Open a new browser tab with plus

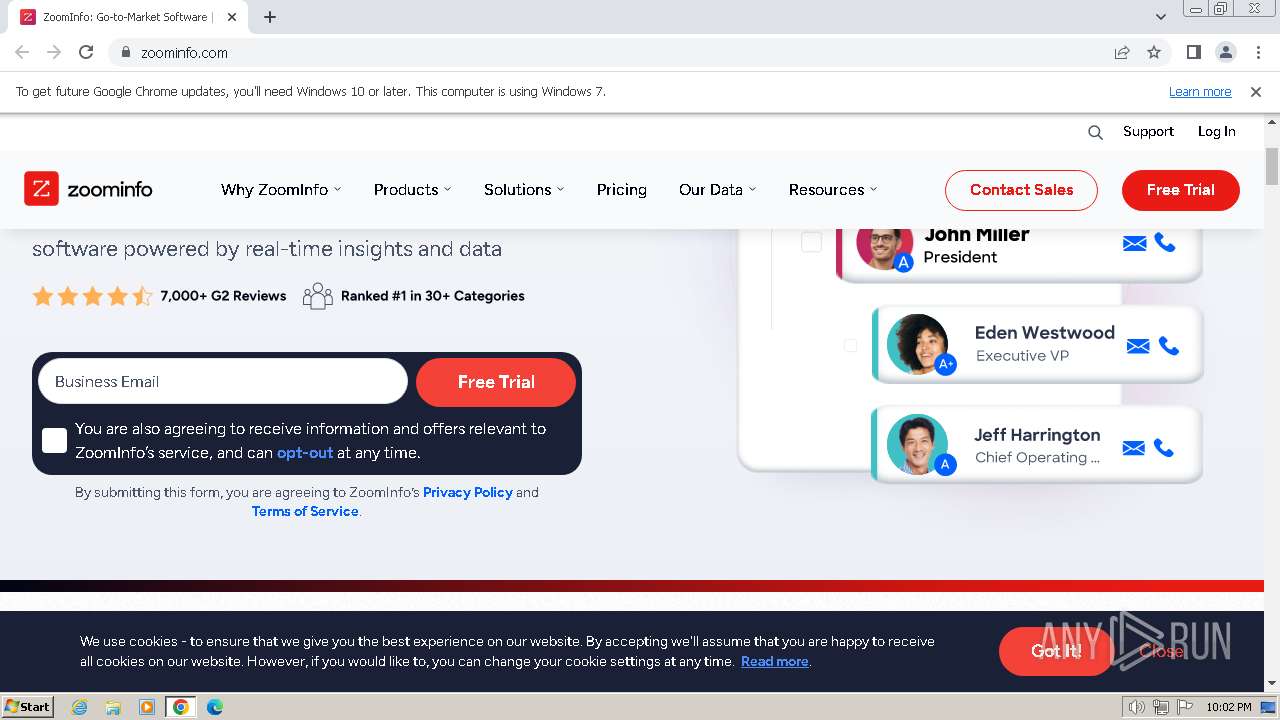tap(270, 17)
